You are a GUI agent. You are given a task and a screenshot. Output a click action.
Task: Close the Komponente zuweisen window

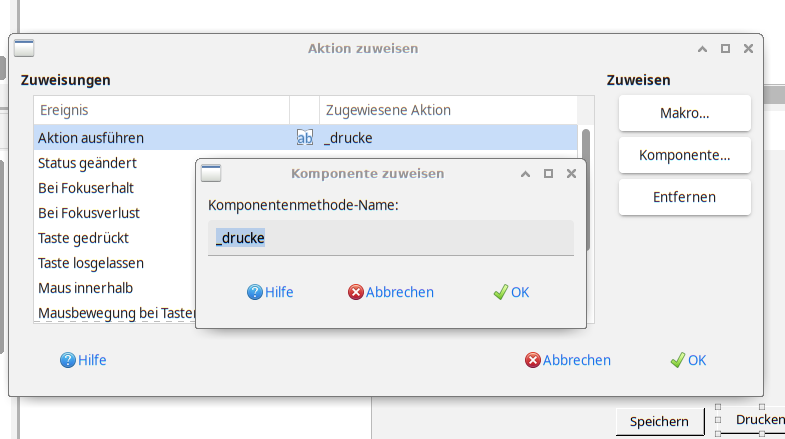pyautogui.click(x=571, y=174)
